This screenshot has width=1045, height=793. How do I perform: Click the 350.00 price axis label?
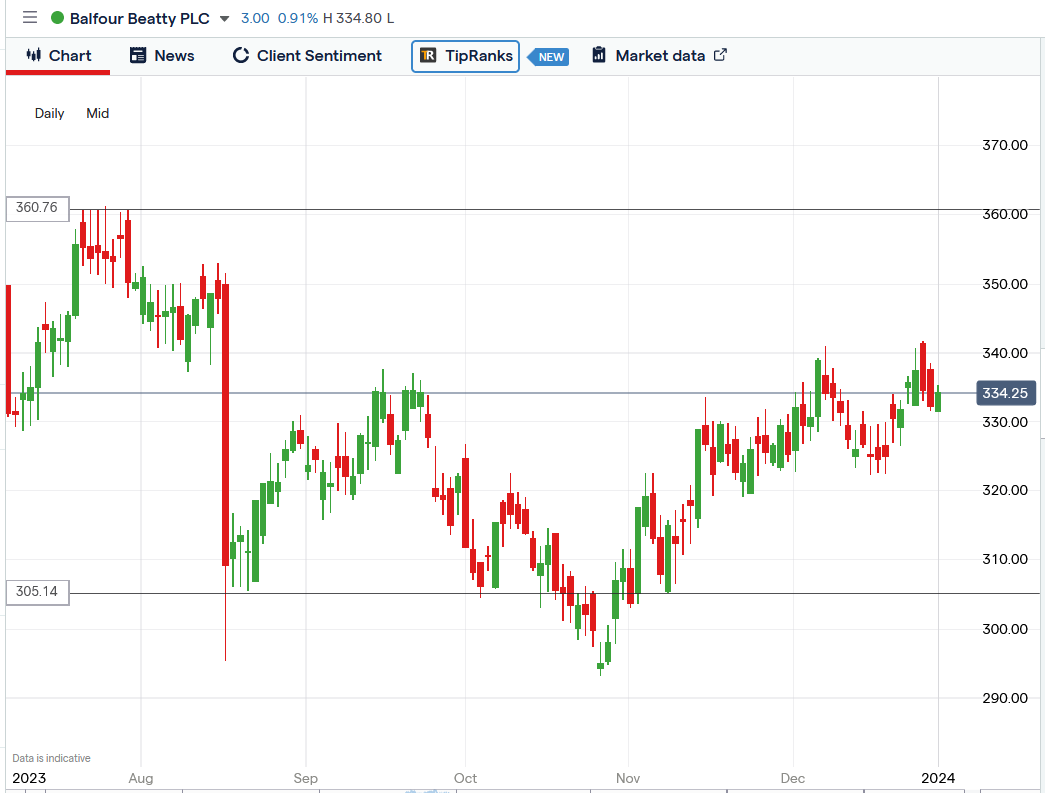click(x=1005, y=284)
